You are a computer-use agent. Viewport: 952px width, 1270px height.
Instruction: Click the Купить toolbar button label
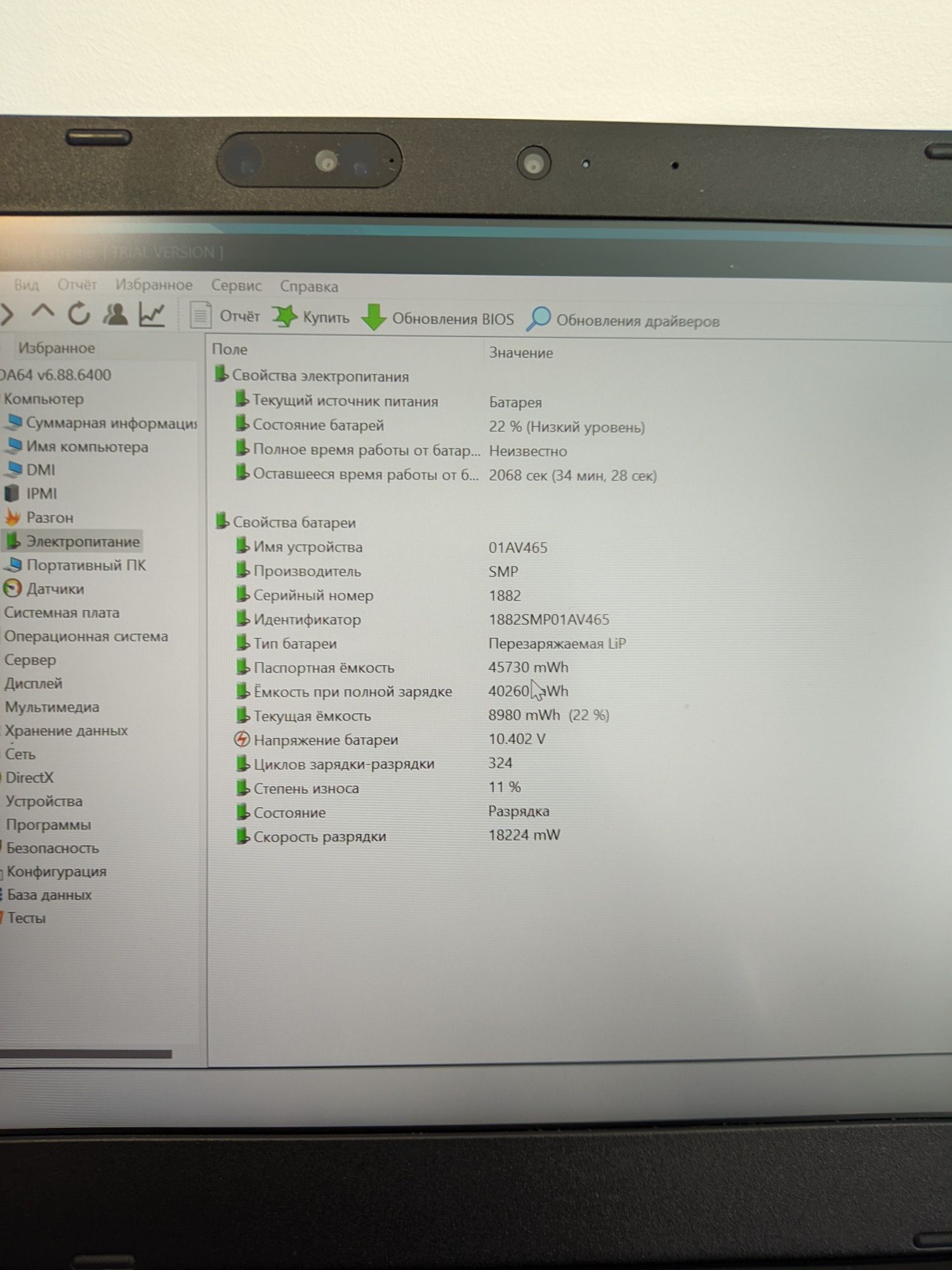[326, 317]
